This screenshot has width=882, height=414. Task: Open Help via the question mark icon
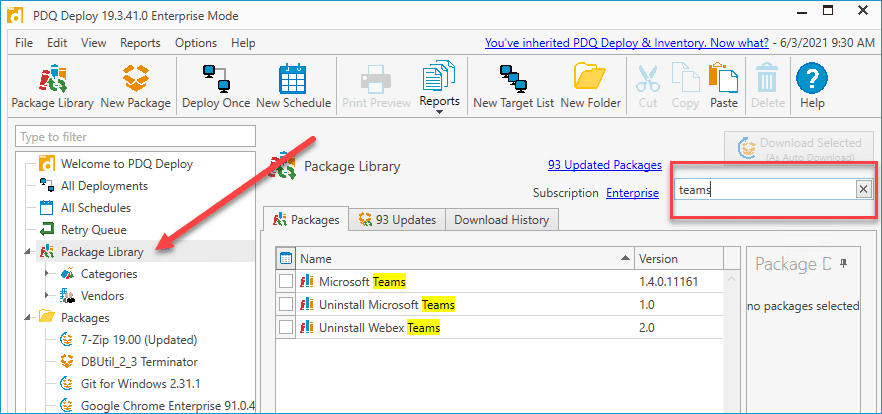[x=812, y=86]
